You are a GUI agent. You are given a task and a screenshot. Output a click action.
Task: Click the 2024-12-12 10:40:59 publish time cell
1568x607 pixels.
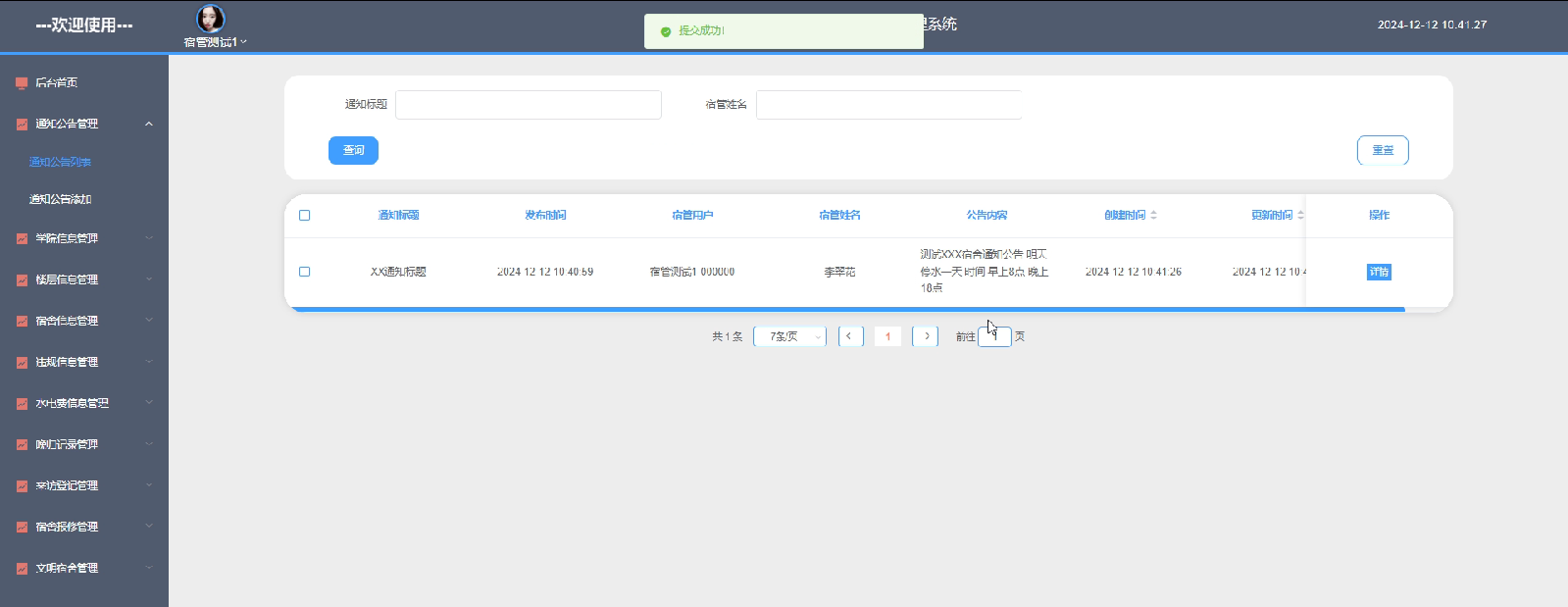[x=545, y=272]
